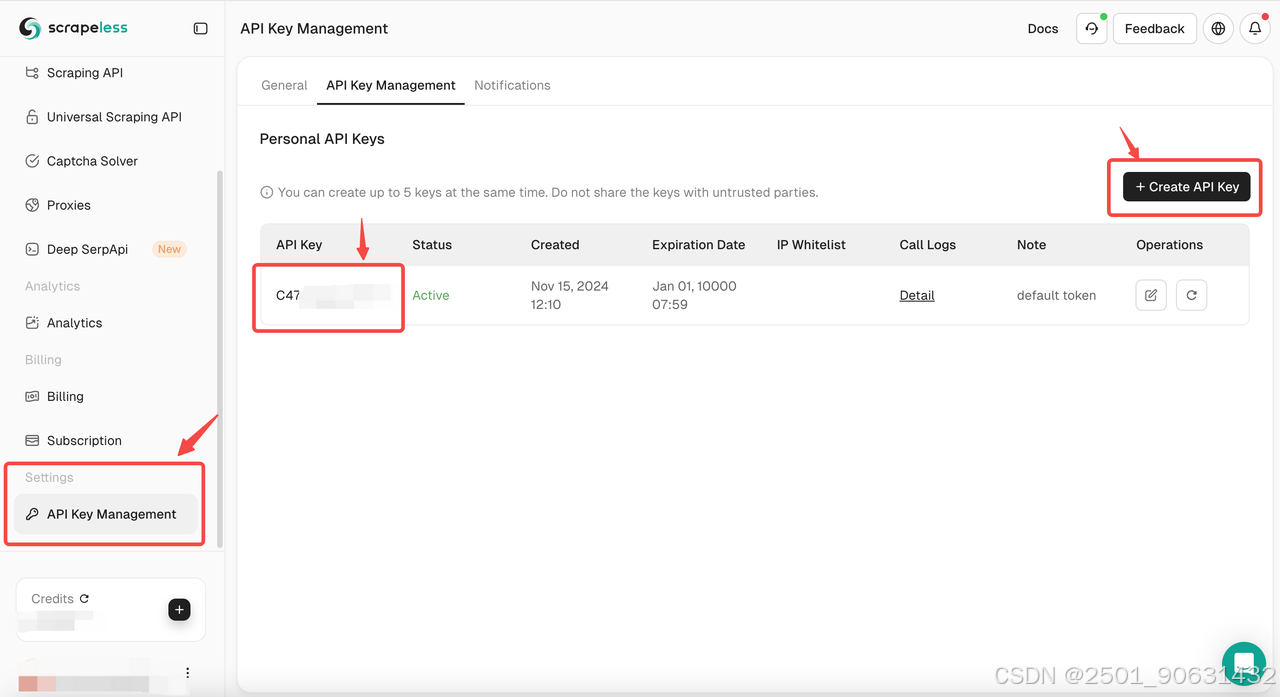
Task: Click the Scrapeless logo
Action: [x=73, y=28]
